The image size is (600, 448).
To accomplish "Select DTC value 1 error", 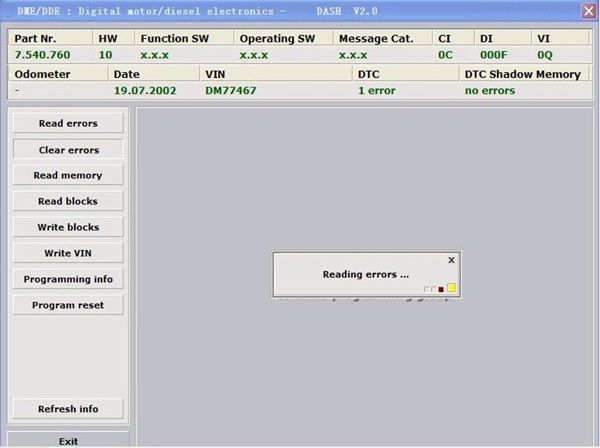I will (x=377, y=91).
